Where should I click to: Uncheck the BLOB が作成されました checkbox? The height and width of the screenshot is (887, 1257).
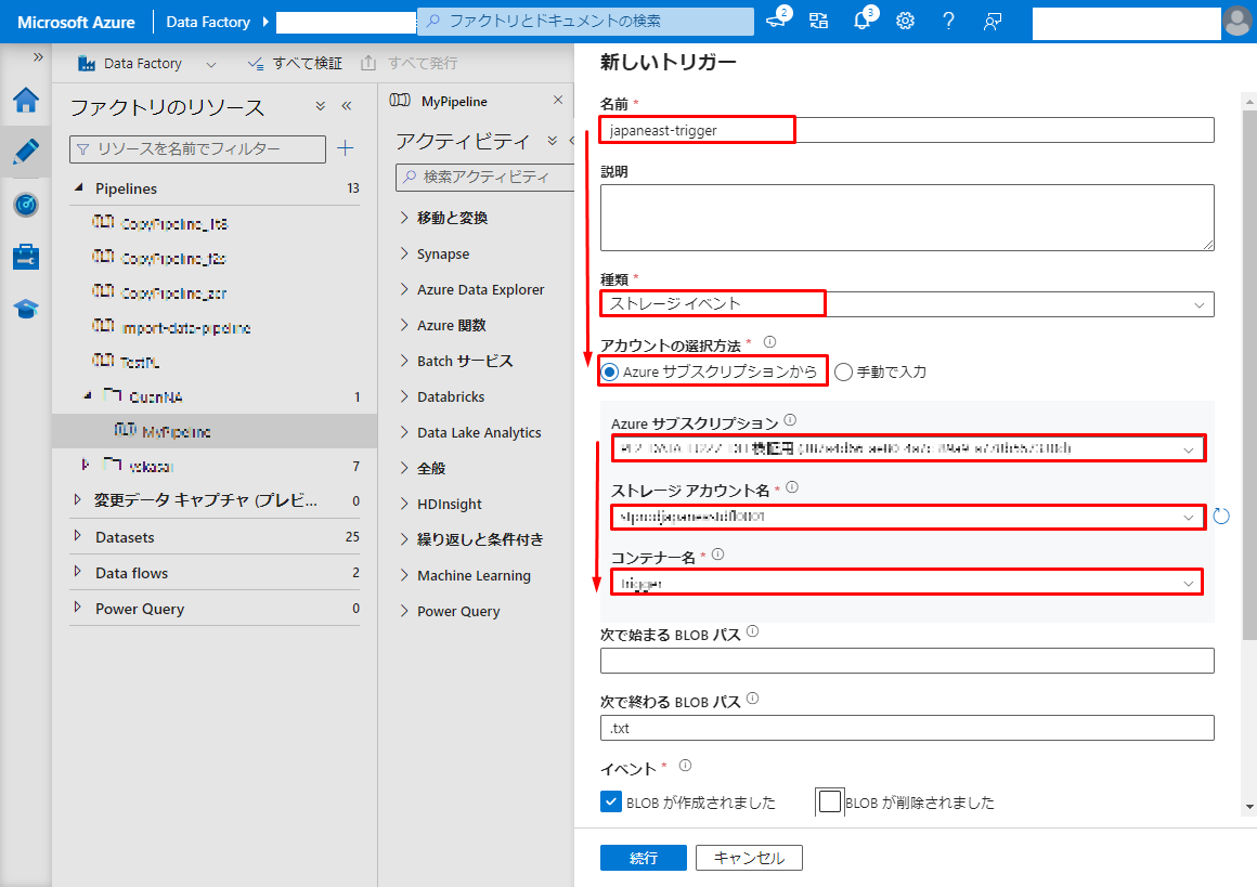pos(611,802)
